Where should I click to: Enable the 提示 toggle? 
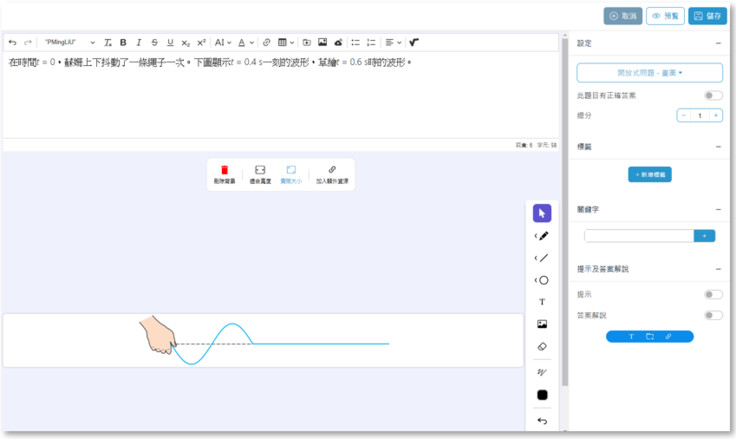(713, 295)
